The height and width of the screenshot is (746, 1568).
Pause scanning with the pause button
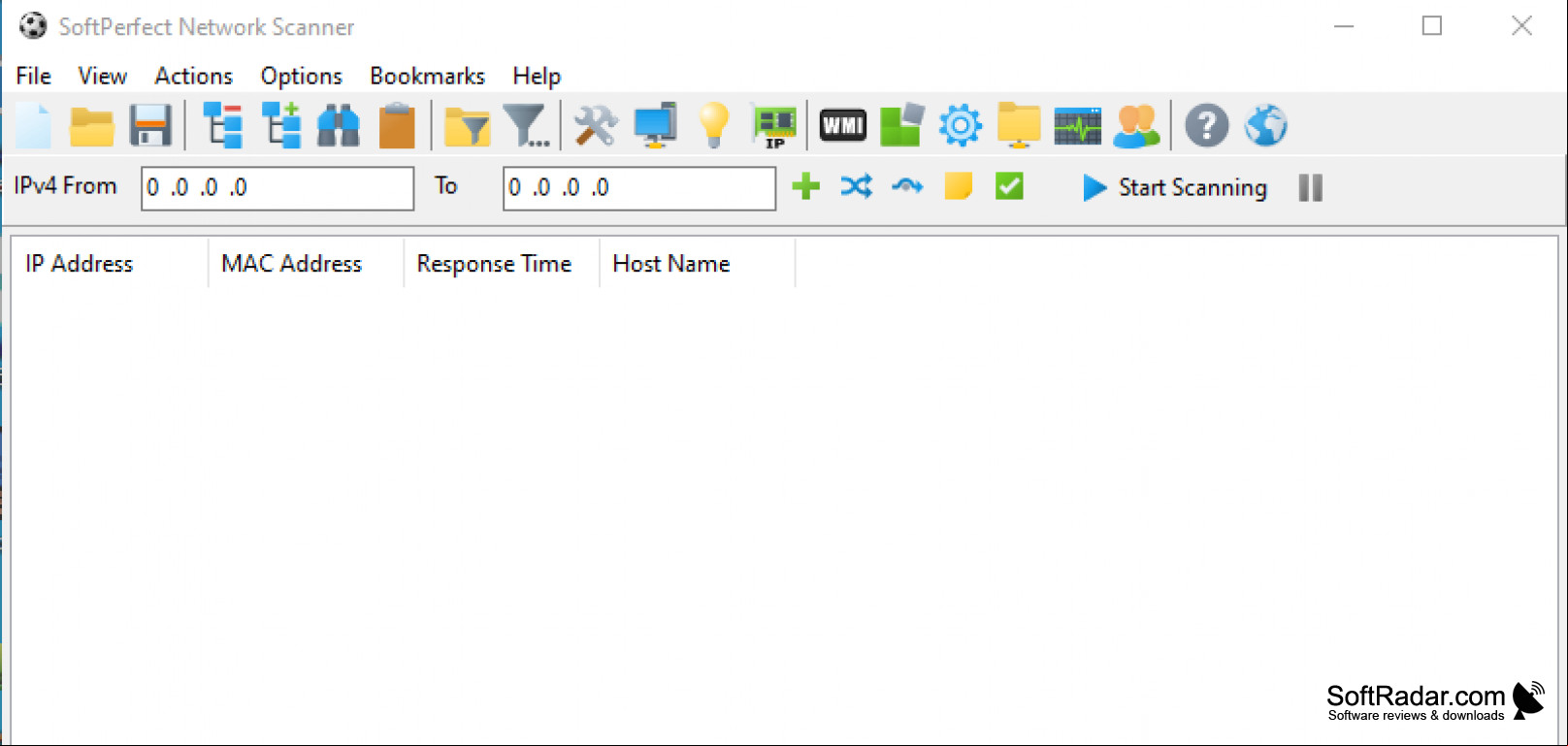1310,187
